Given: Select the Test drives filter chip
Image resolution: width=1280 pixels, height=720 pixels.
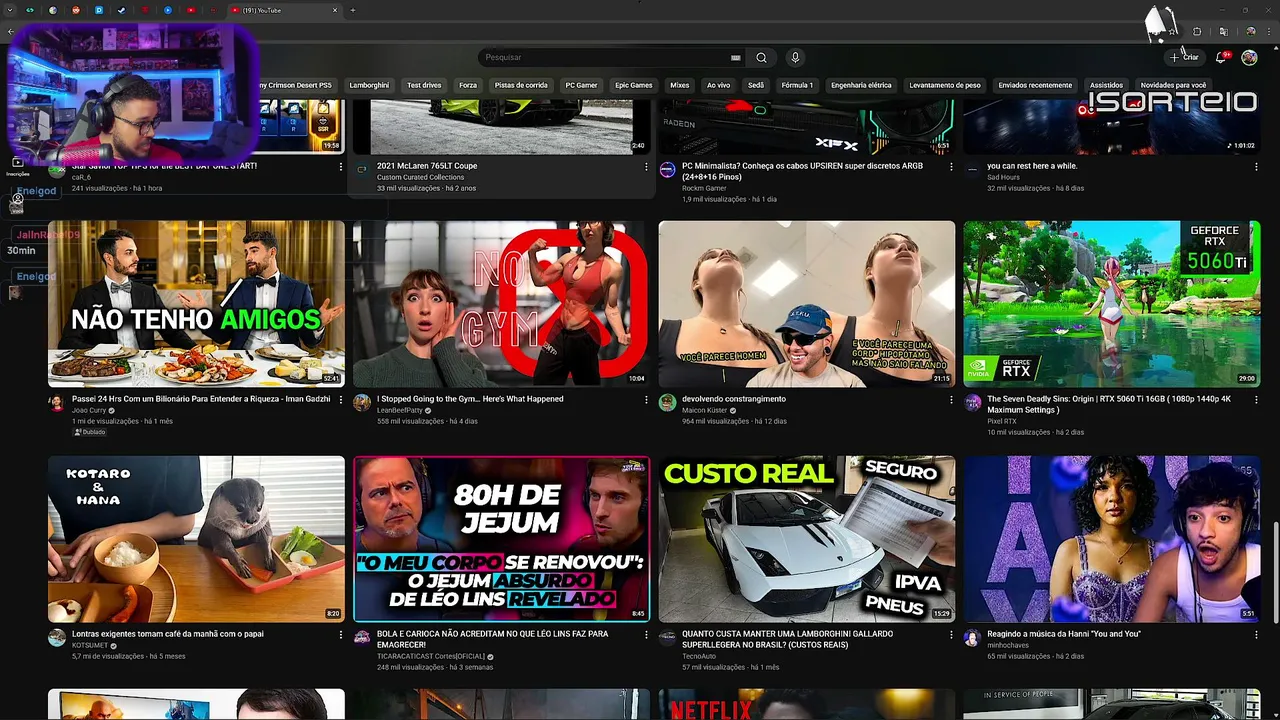Looking at the screenshot, I should [424, 85].
